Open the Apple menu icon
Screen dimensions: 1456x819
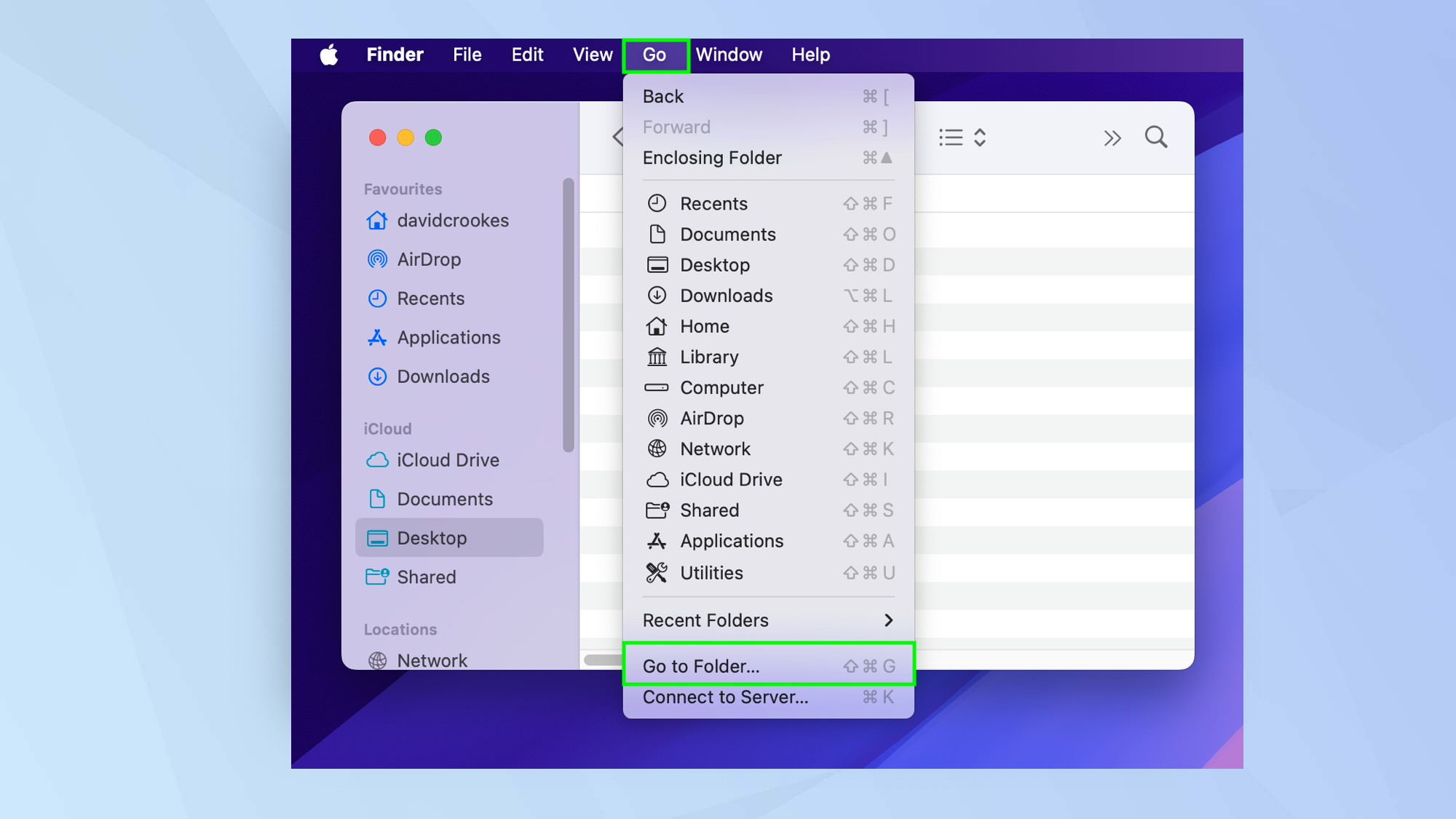pyautogui.click(x=329, y=55)
